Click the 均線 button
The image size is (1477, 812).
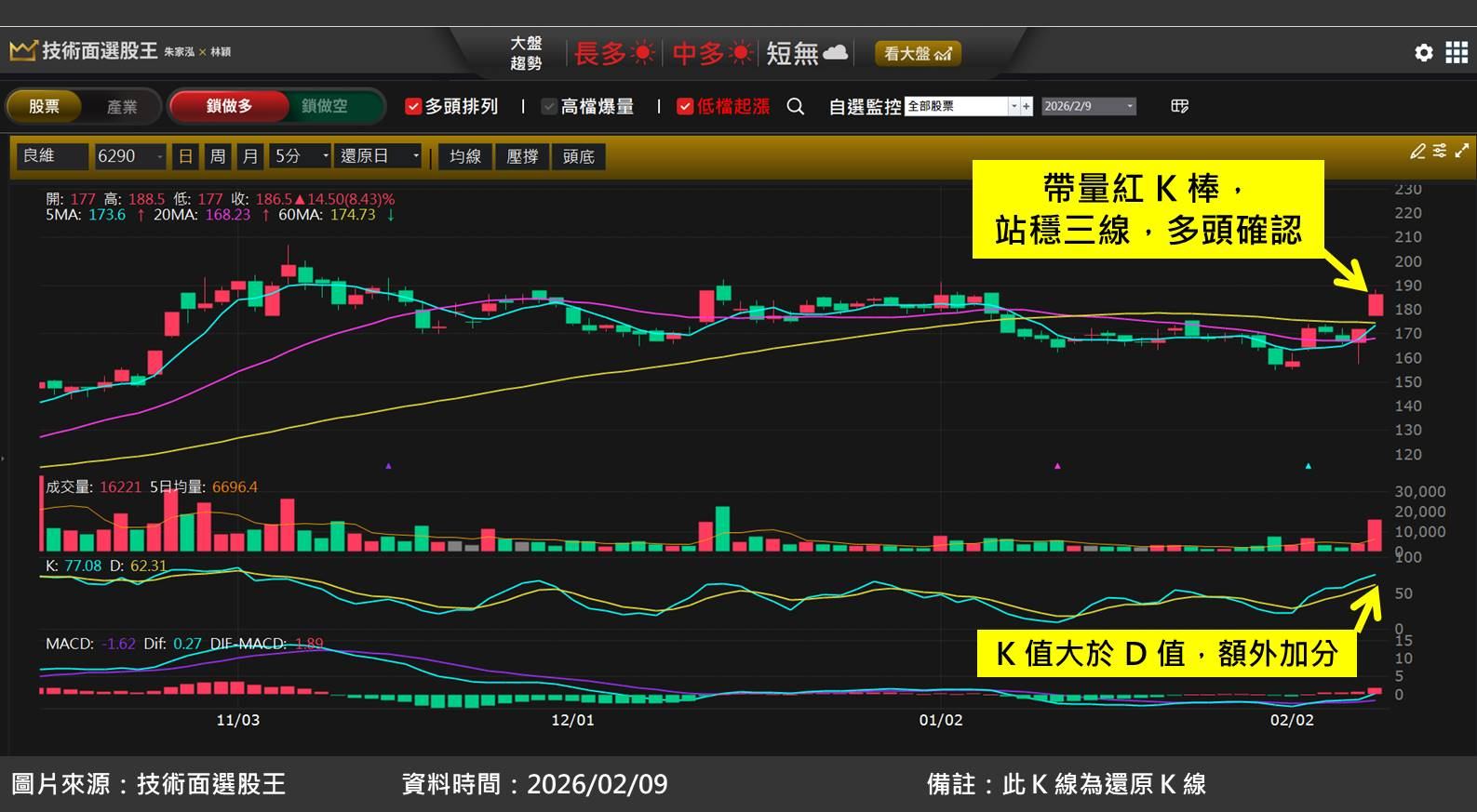click(465, 156)
